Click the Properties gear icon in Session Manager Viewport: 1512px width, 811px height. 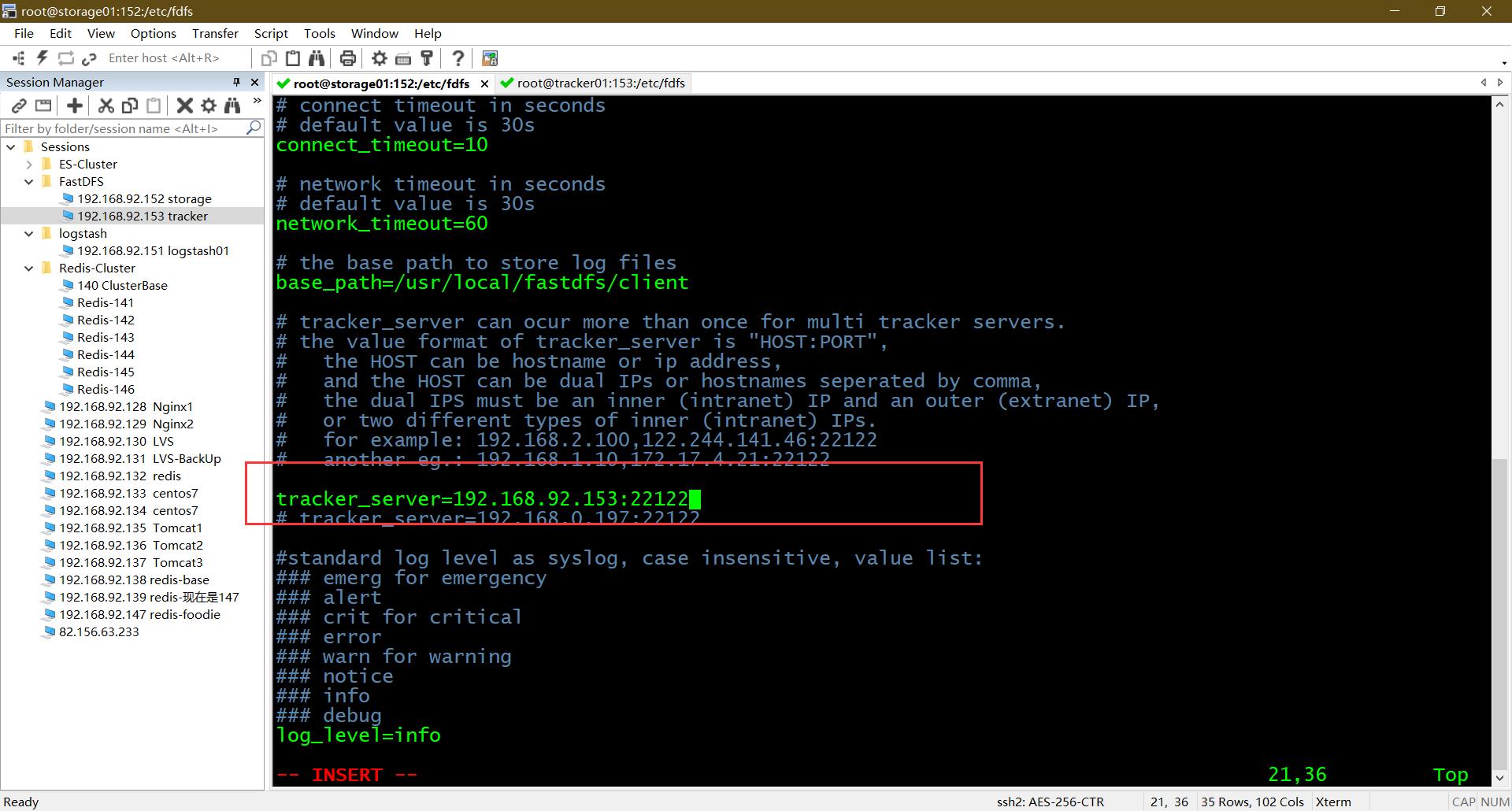point(209,106)
